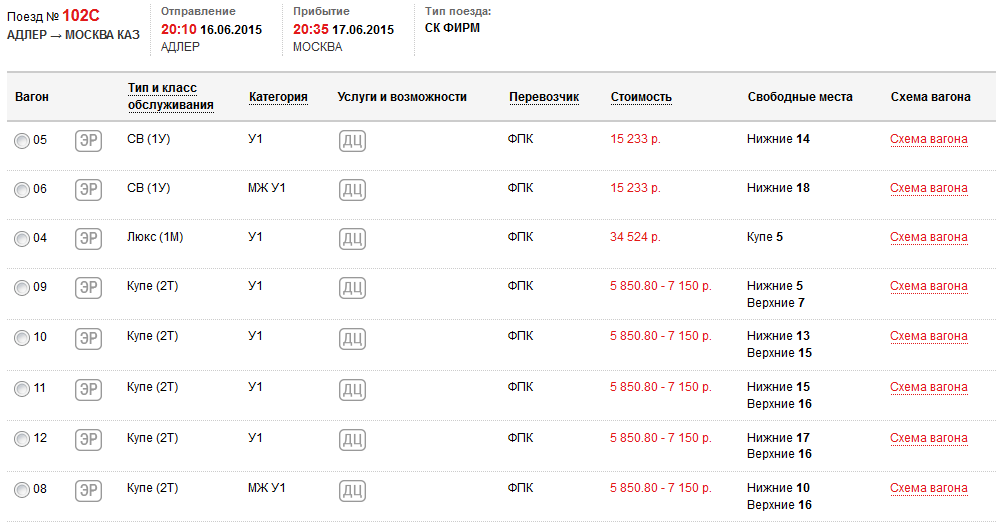The image size is (1004, 532).
Task: Select the radio button for Люкс wagon 04
Action: tap(22, 239)
